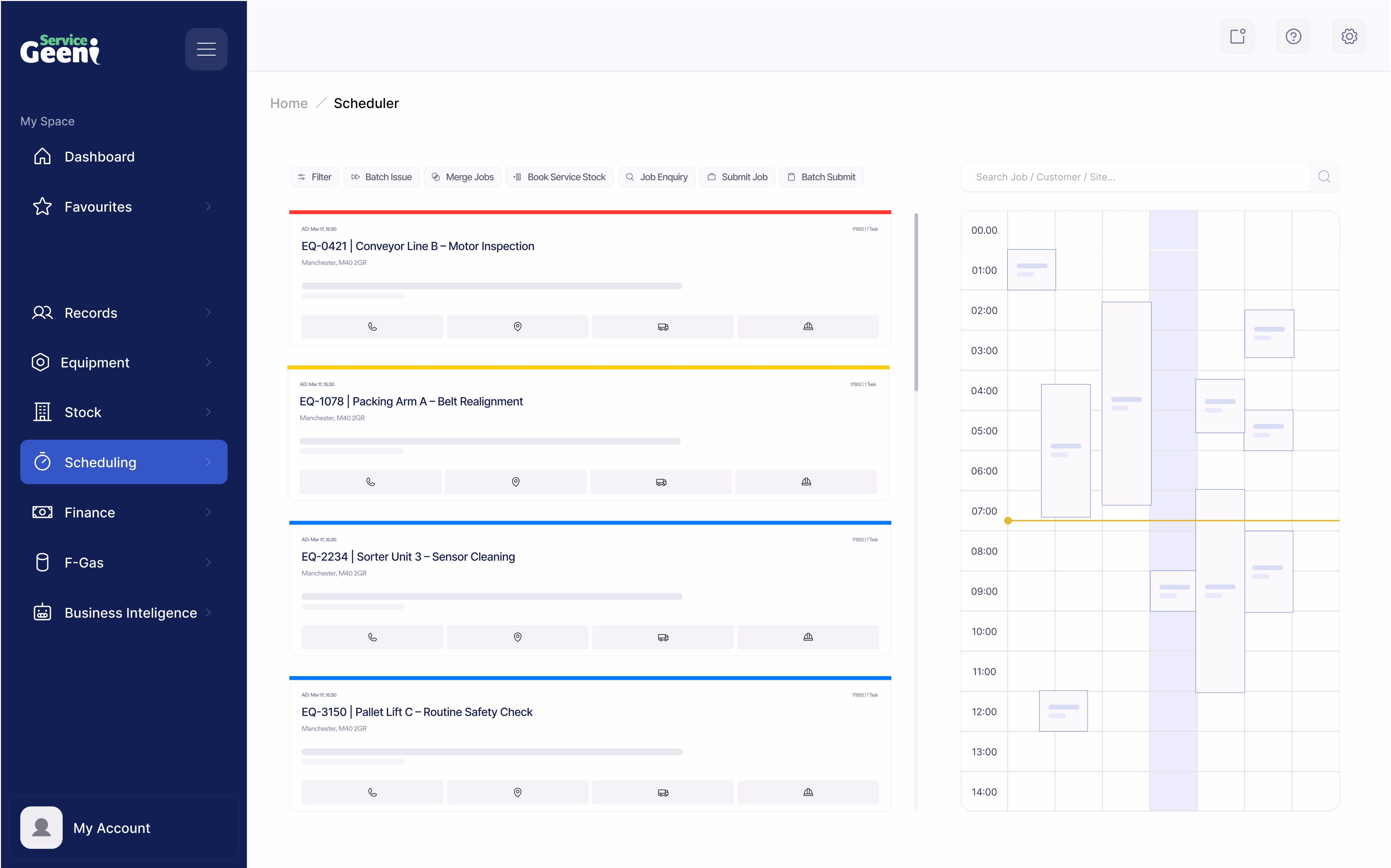Viewport: 1391px width, 868px height.
Task: Click van icon on EQ-2234 job card
Action: (663, 637)
